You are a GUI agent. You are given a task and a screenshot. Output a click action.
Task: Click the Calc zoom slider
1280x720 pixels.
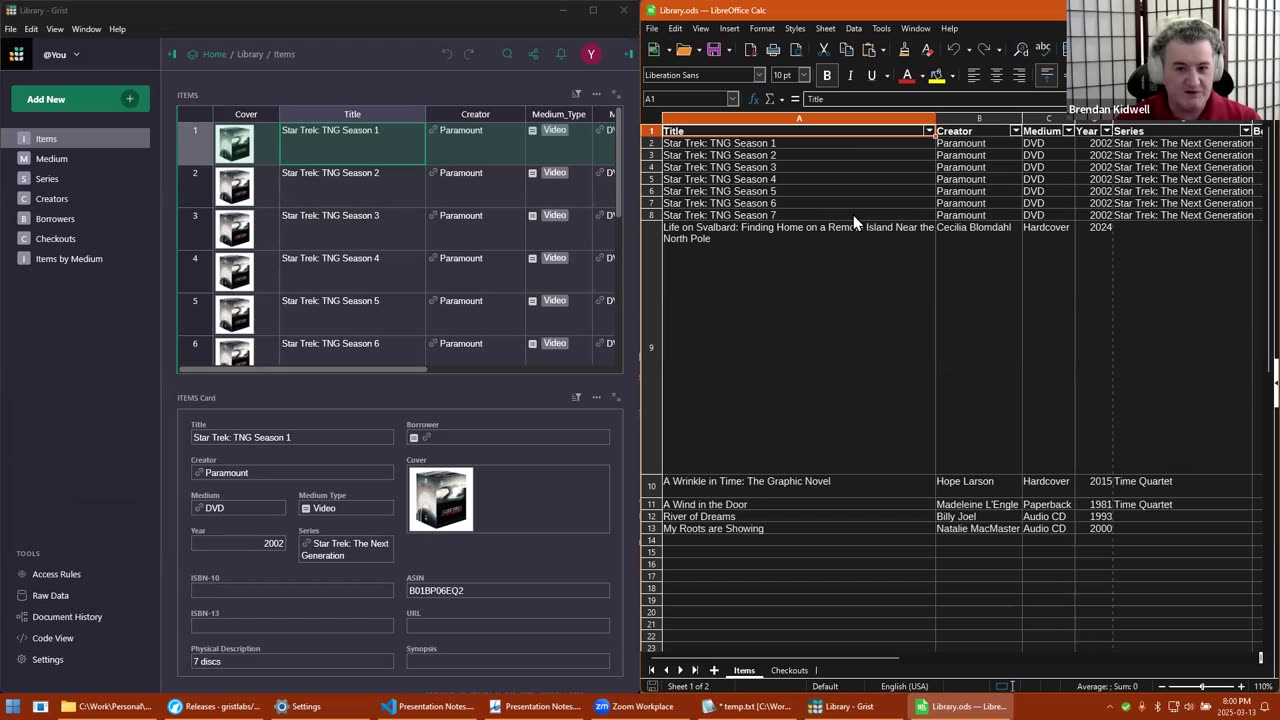[x=1202, y=686]
